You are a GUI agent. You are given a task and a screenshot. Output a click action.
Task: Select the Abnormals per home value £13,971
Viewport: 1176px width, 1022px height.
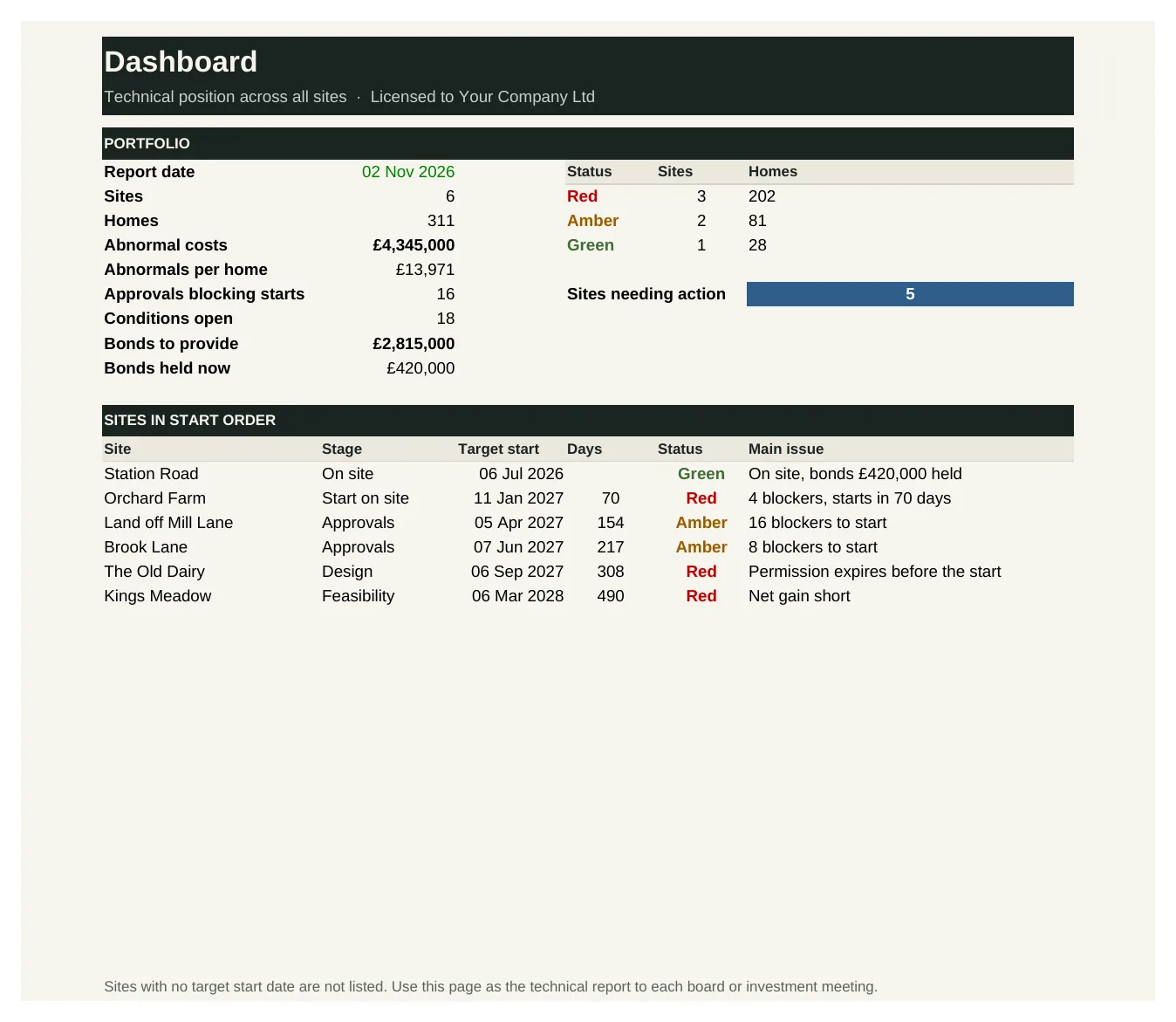[425, 270]
